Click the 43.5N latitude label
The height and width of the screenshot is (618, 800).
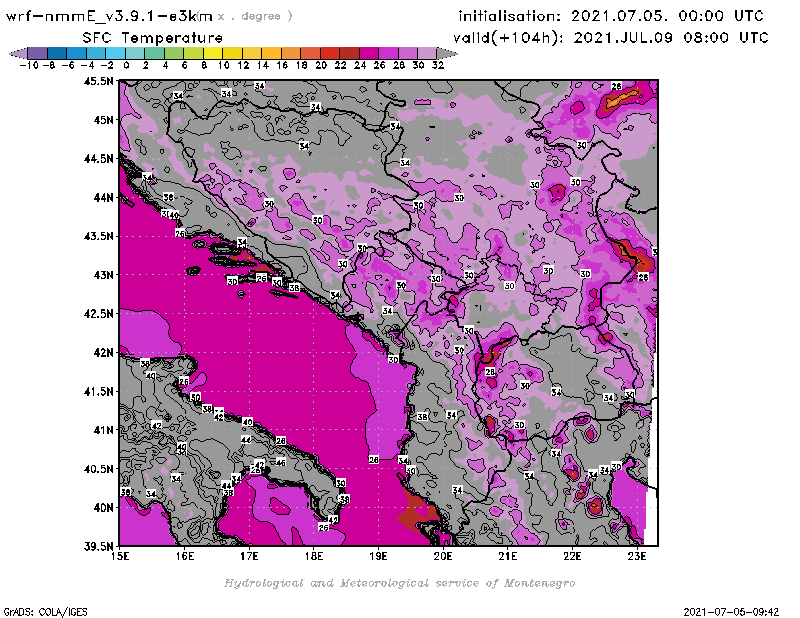99,236
